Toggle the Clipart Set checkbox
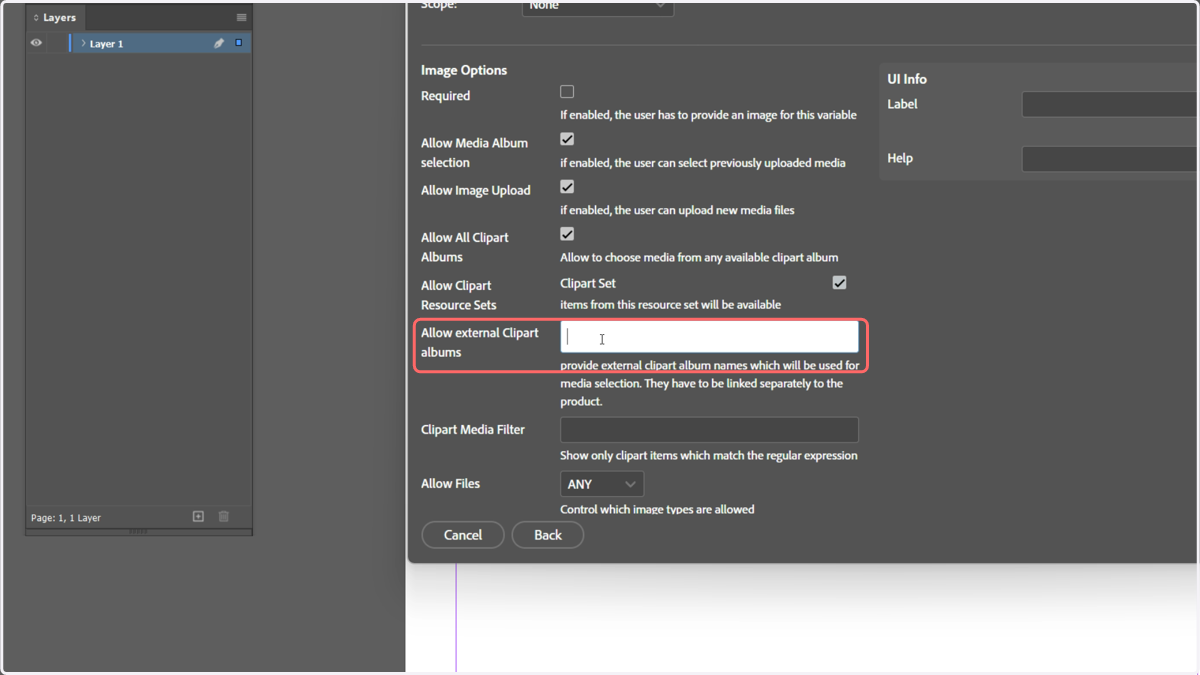 coord(839,283)
